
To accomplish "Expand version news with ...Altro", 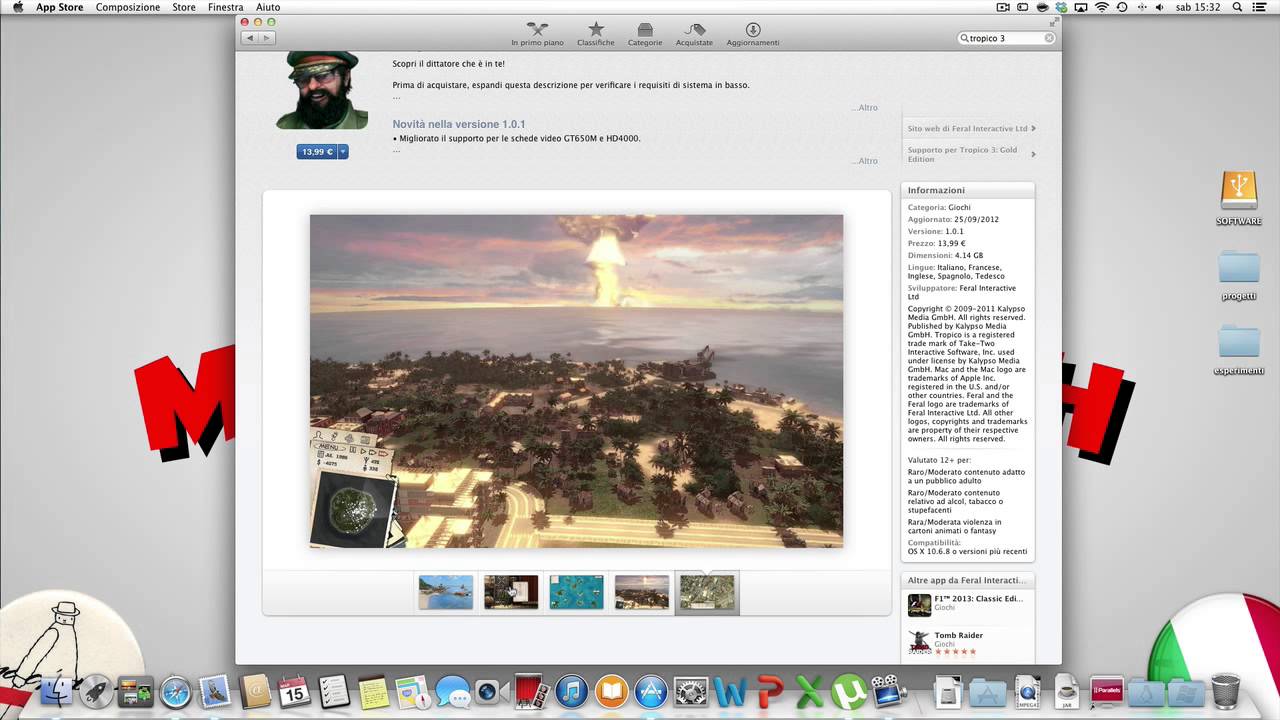I will pos(865,161).
